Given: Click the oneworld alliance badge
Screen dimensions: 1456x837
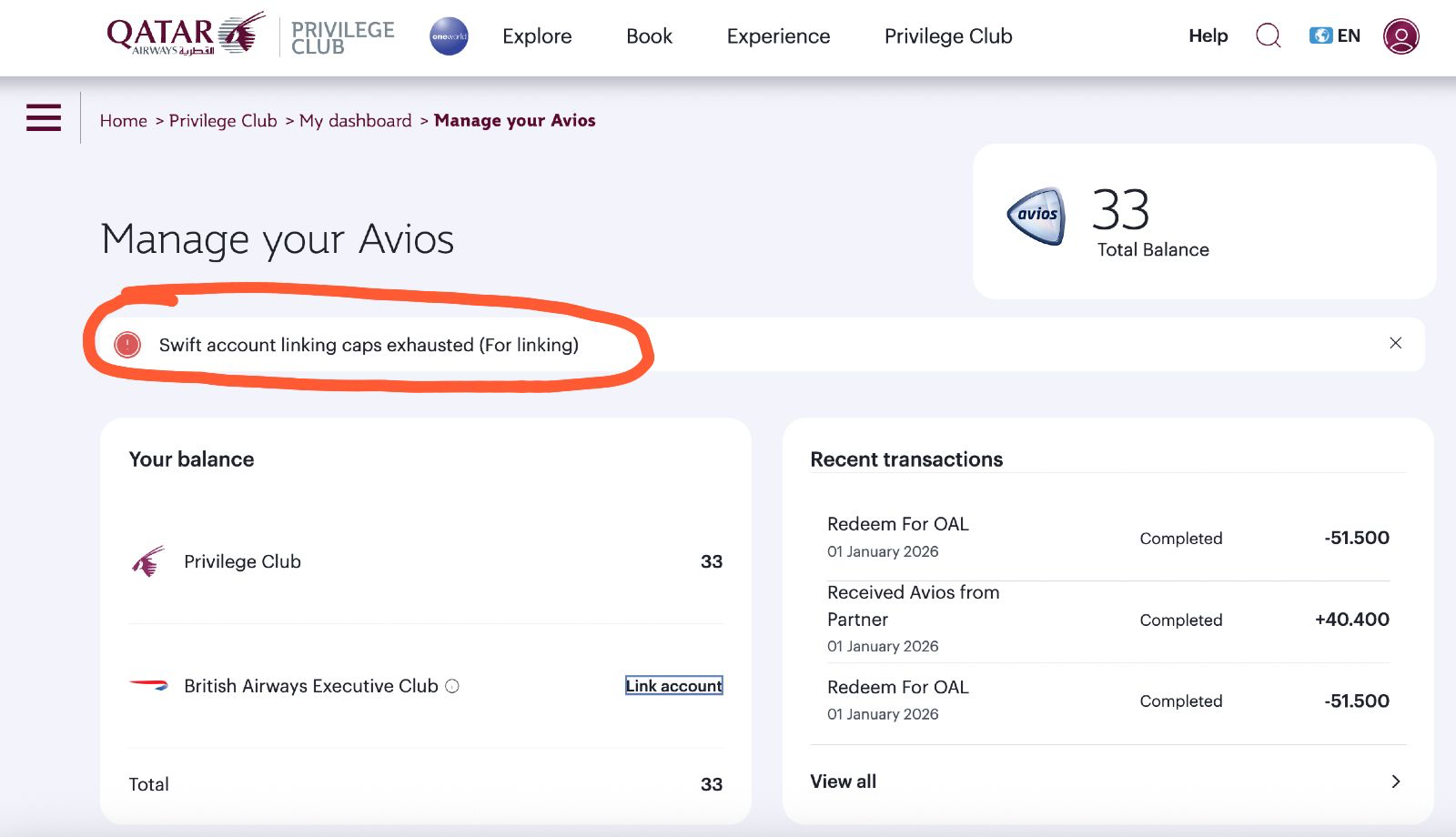Looking at the screenshot, I should point(449,36).
